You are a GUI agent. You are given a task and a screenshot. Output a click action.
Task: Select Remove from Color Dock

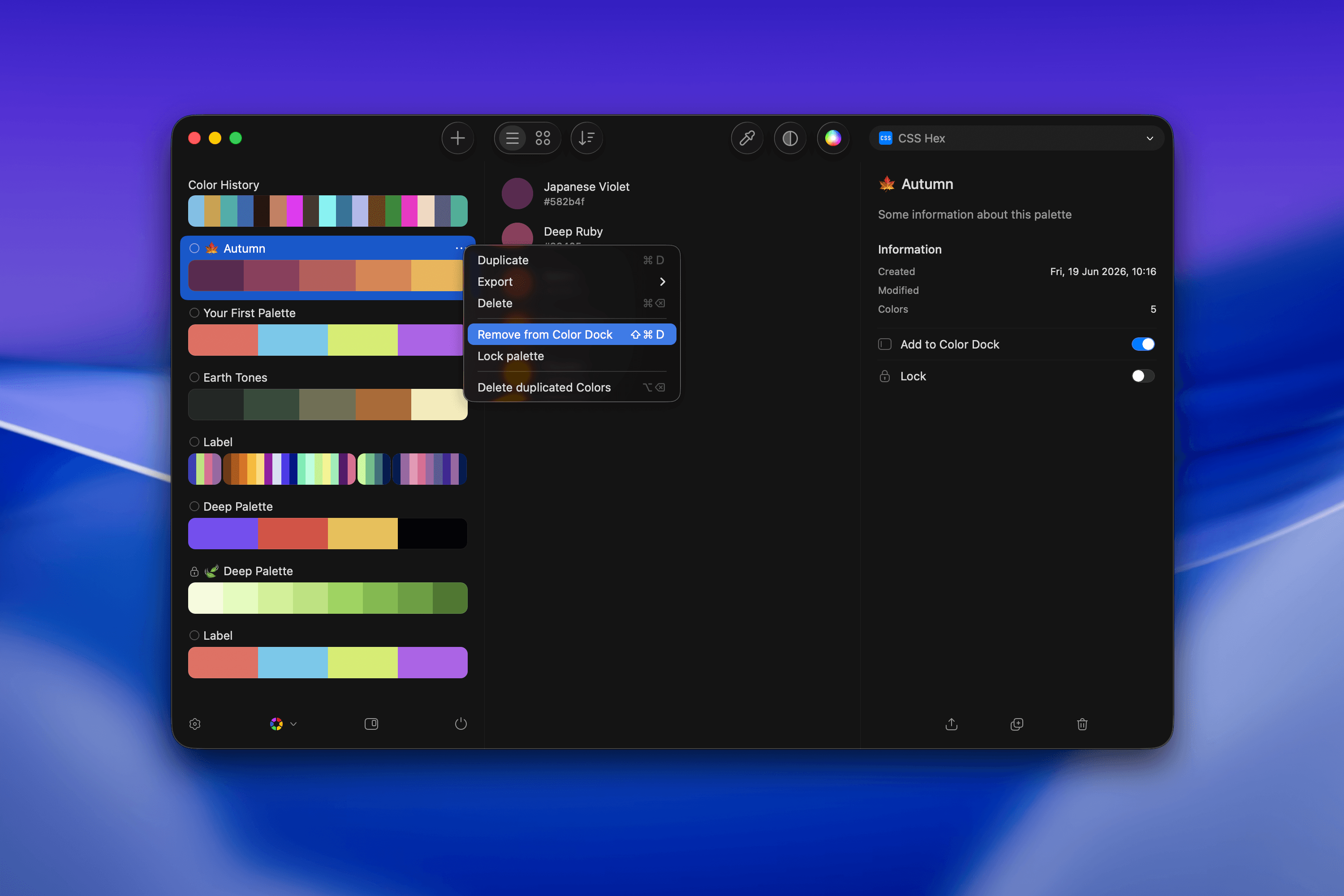pyautogui.click(x=572, y=334)
